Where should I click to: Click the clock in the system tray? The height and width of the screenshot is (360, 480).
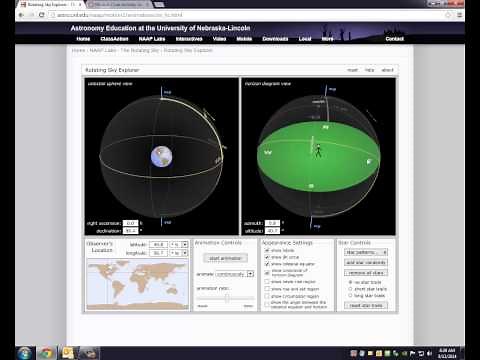(x=447, y=353)
